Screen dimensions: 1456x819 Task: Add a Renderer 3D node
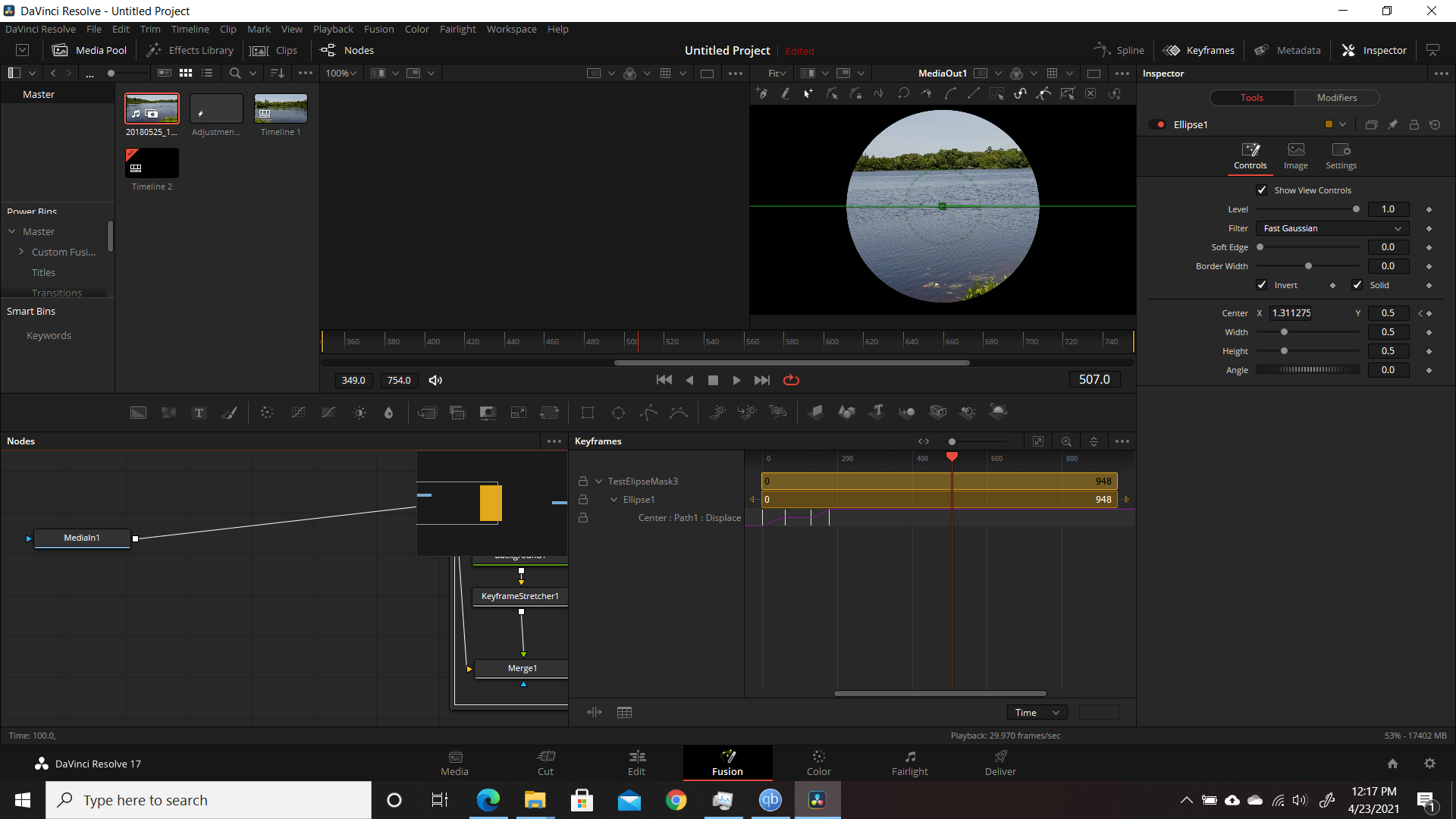998,412
